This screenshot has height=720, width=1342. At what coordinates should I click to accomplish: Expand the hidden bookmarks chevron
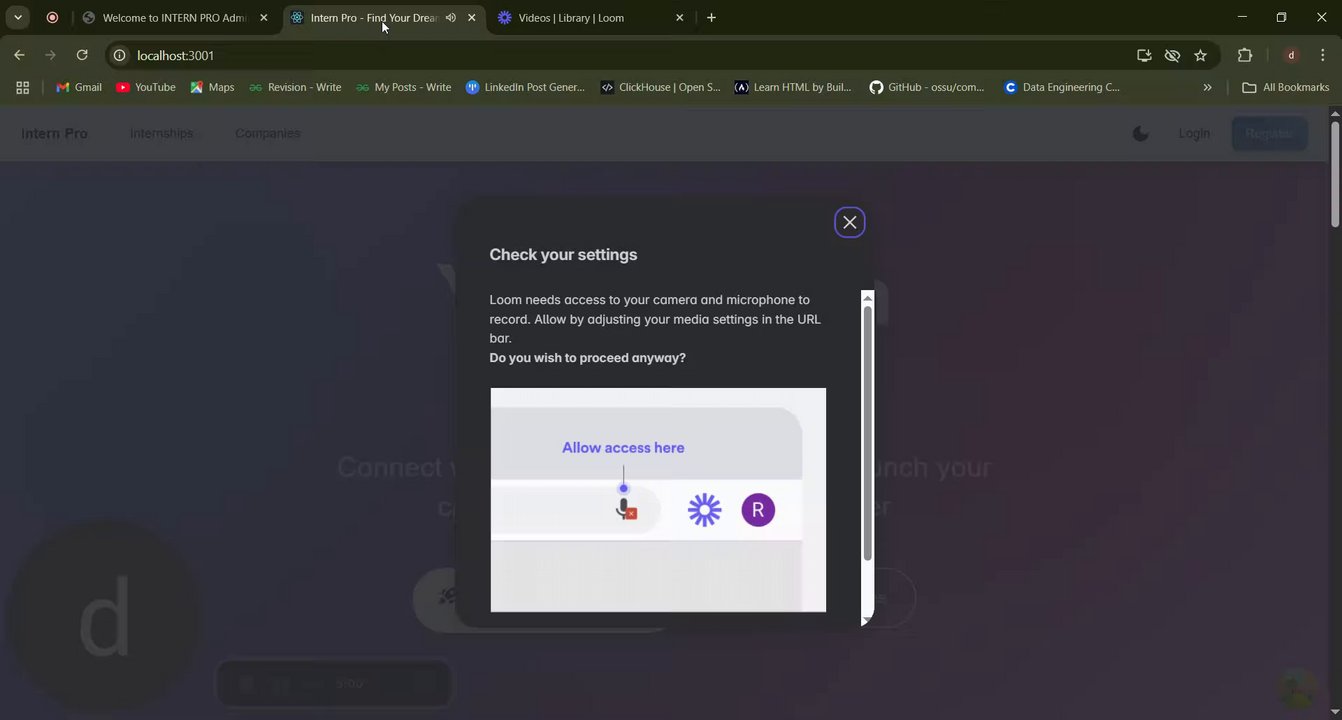click(1207, 87)
